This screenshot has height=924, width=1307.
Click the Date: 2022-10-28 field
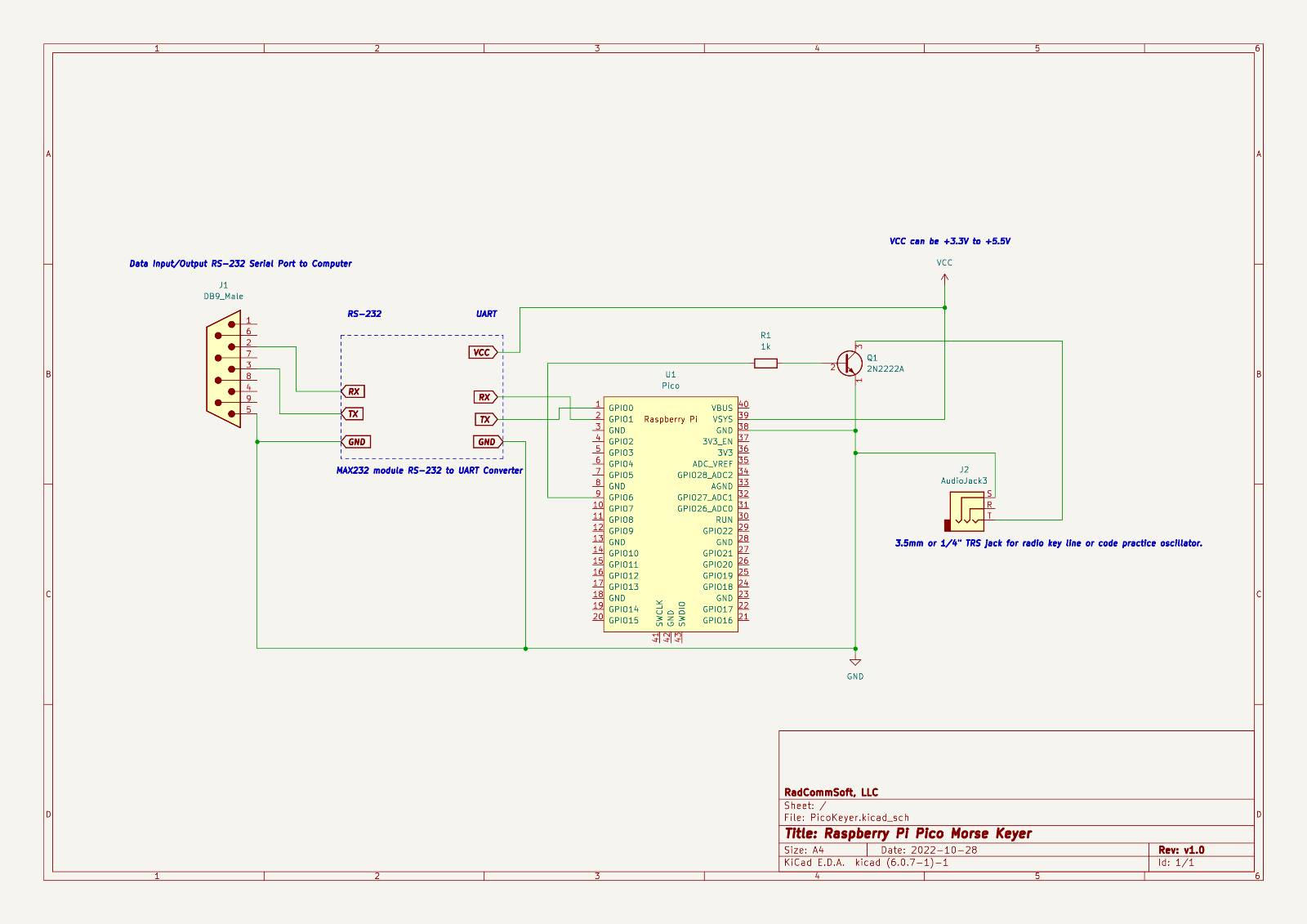[929, 850]
